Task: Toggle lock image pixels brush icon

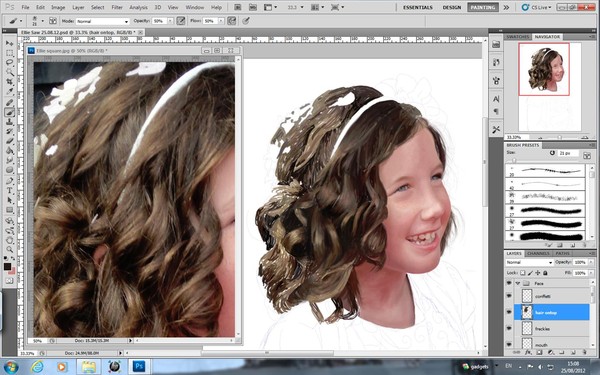Action: (530, 273)
